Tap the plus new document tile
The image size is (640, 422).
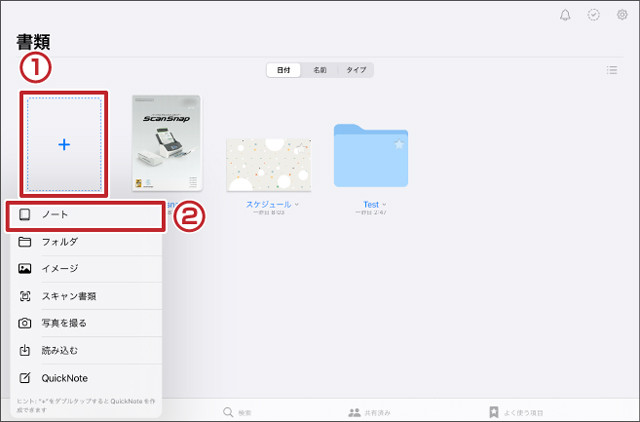[x=64, y=145]
